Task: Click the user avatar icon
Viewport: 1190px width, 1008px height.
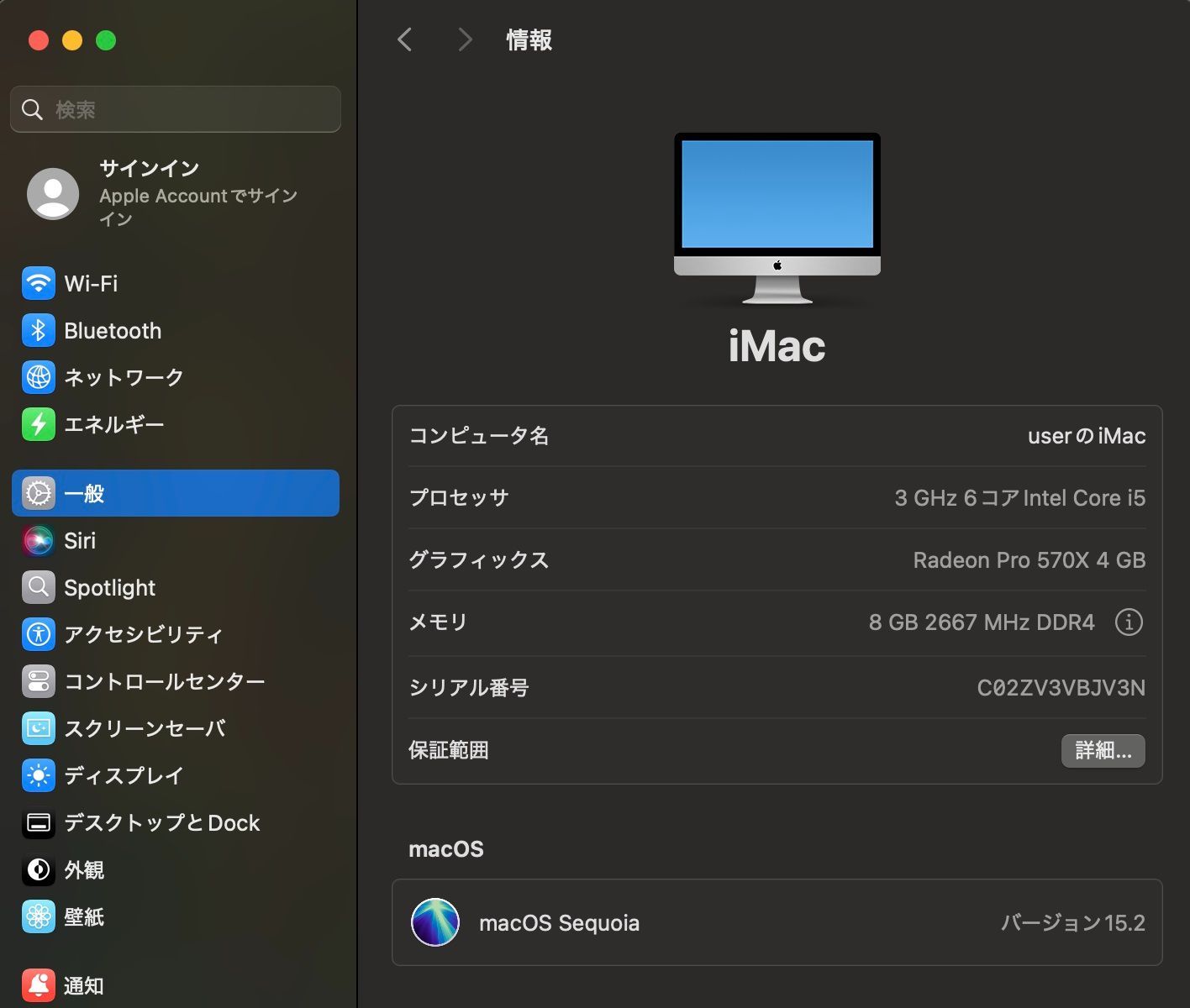Action: 53,194
